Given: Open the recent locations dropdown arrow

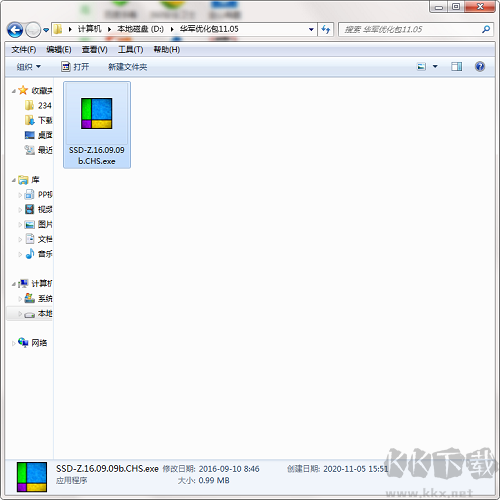Looking at the screenshot, I should tap(46, 30).
